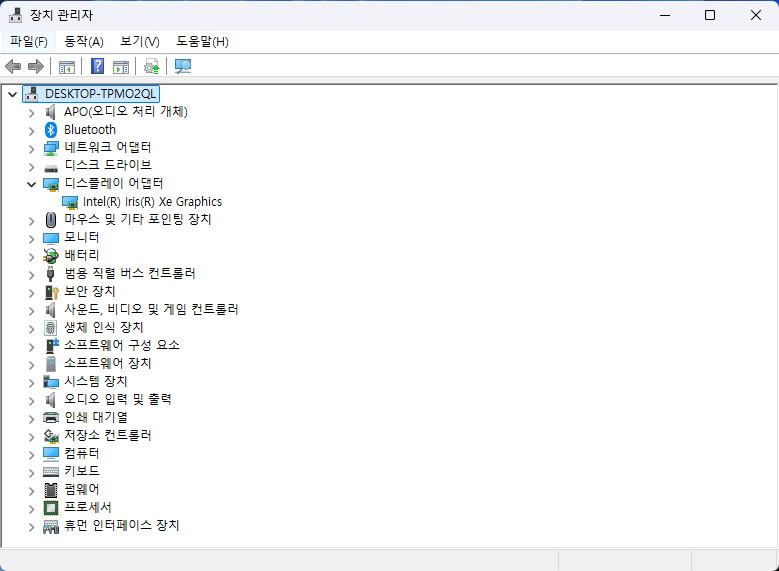
Task: Click the printer icon for 인쇄 대기열
Action: (x=51, y=417)
